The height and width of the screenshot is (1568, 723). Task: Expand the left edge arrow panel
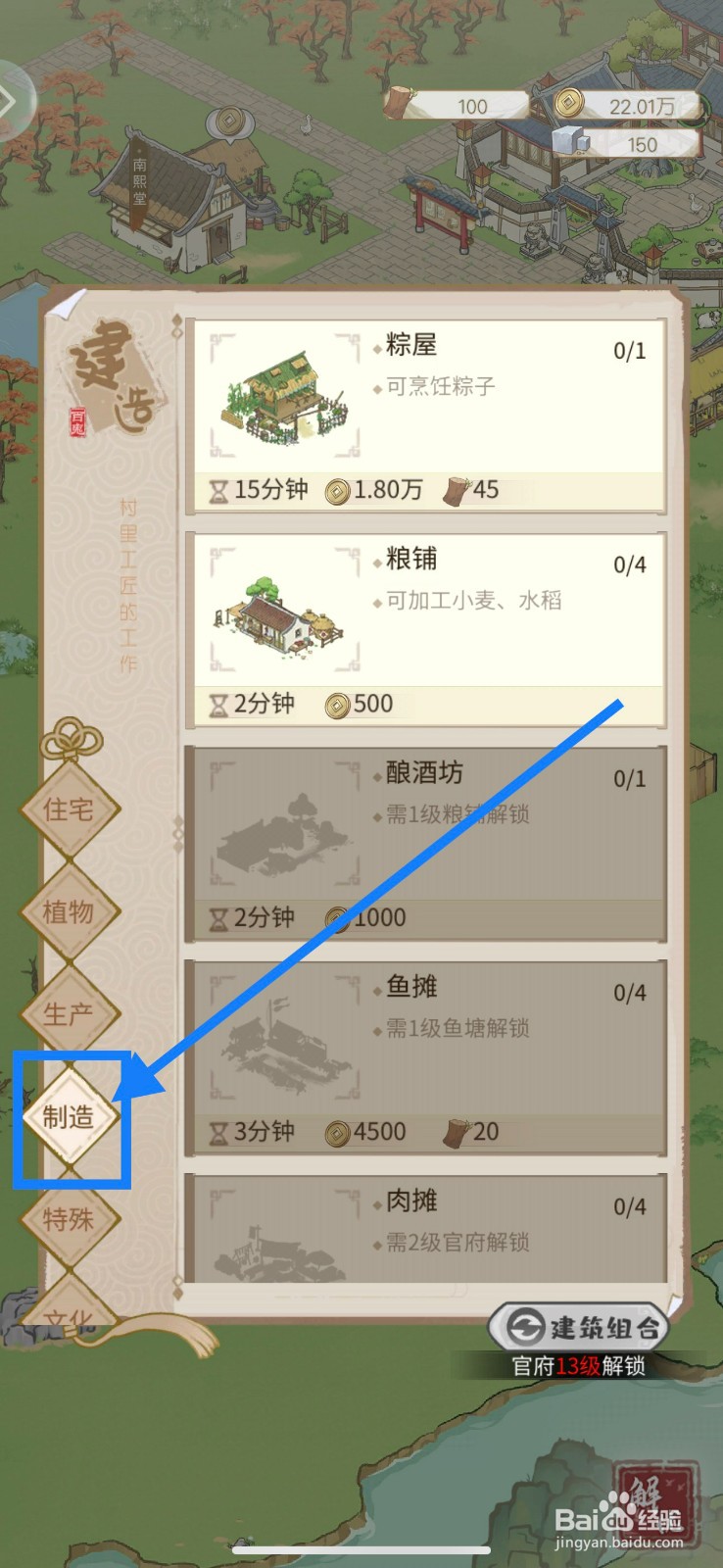click(12, 101)
